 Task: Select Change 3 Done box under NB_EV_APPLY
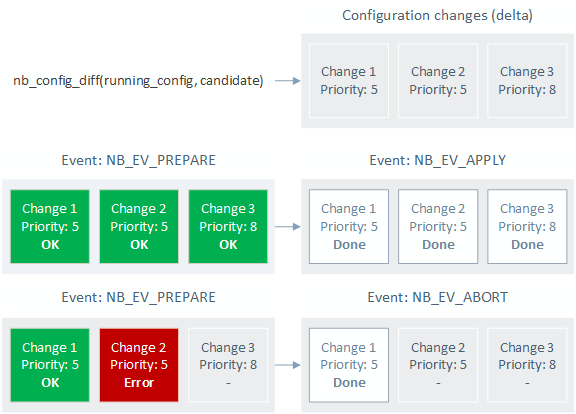(527, 226)
